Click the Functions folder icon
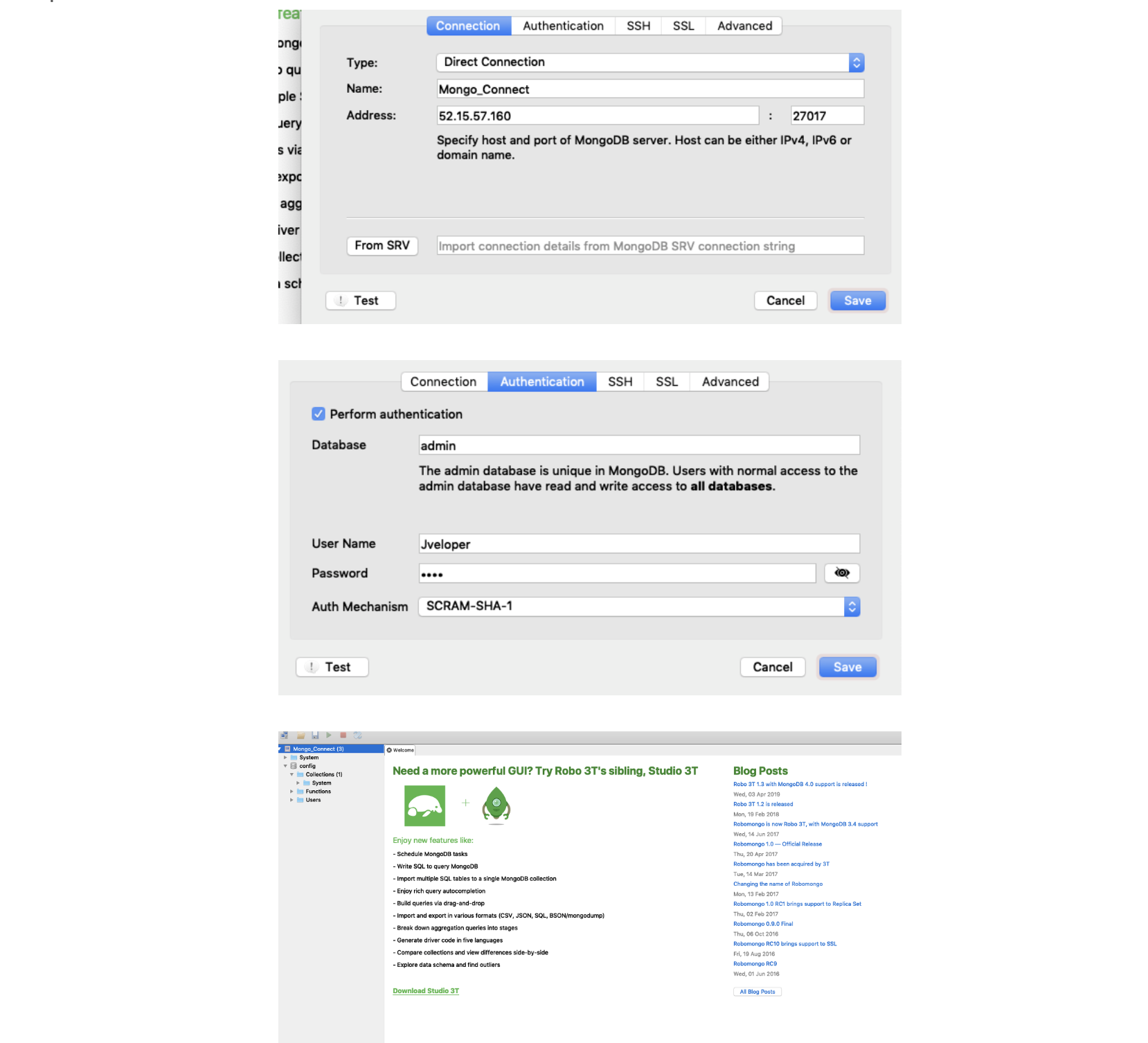This screenshot has height=1043, width=1148. click(301, 792)
